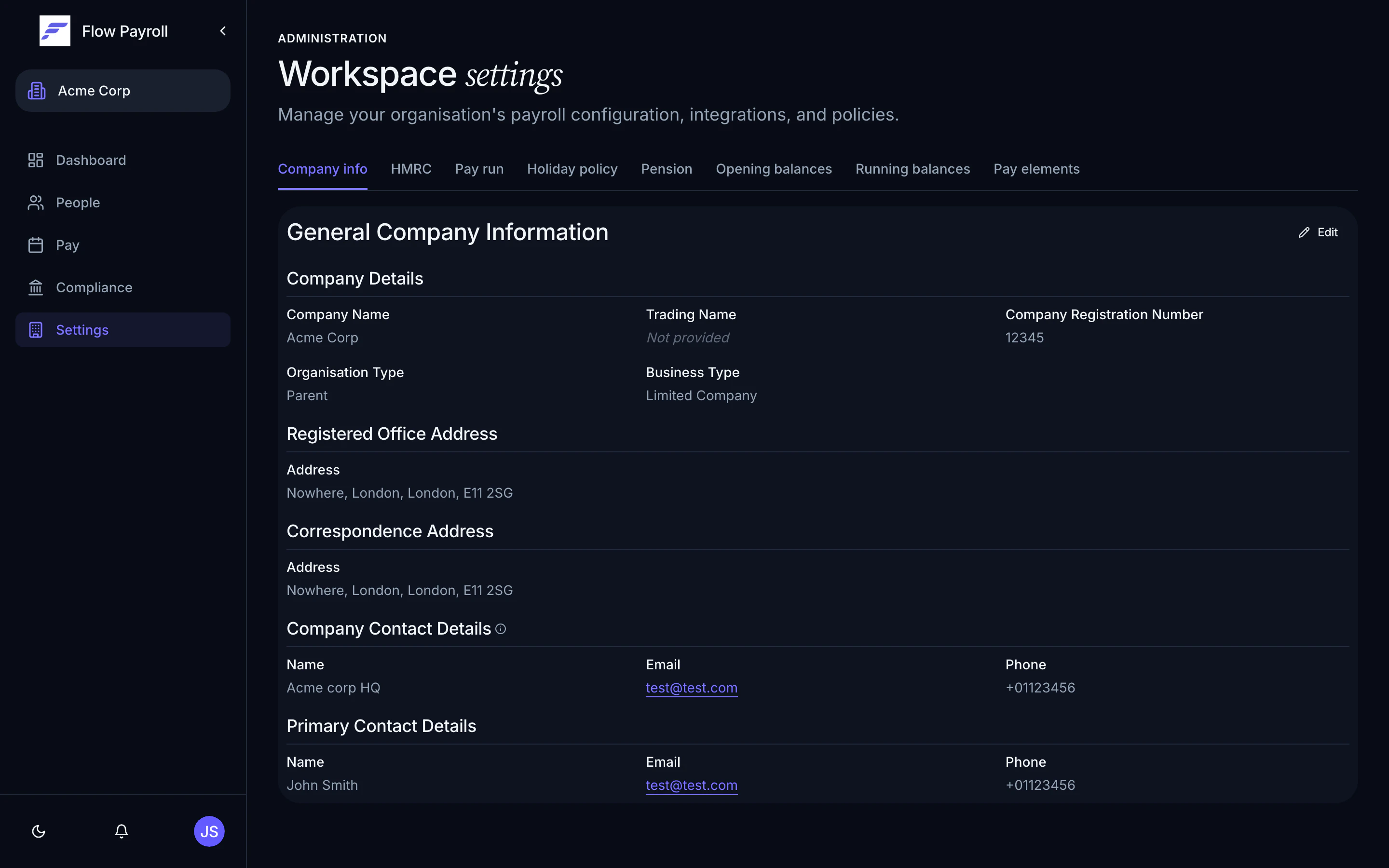Click the contact name Acme corp HQ
Viewport: 1389px width, 868px height.
click(x=333, y=688)
